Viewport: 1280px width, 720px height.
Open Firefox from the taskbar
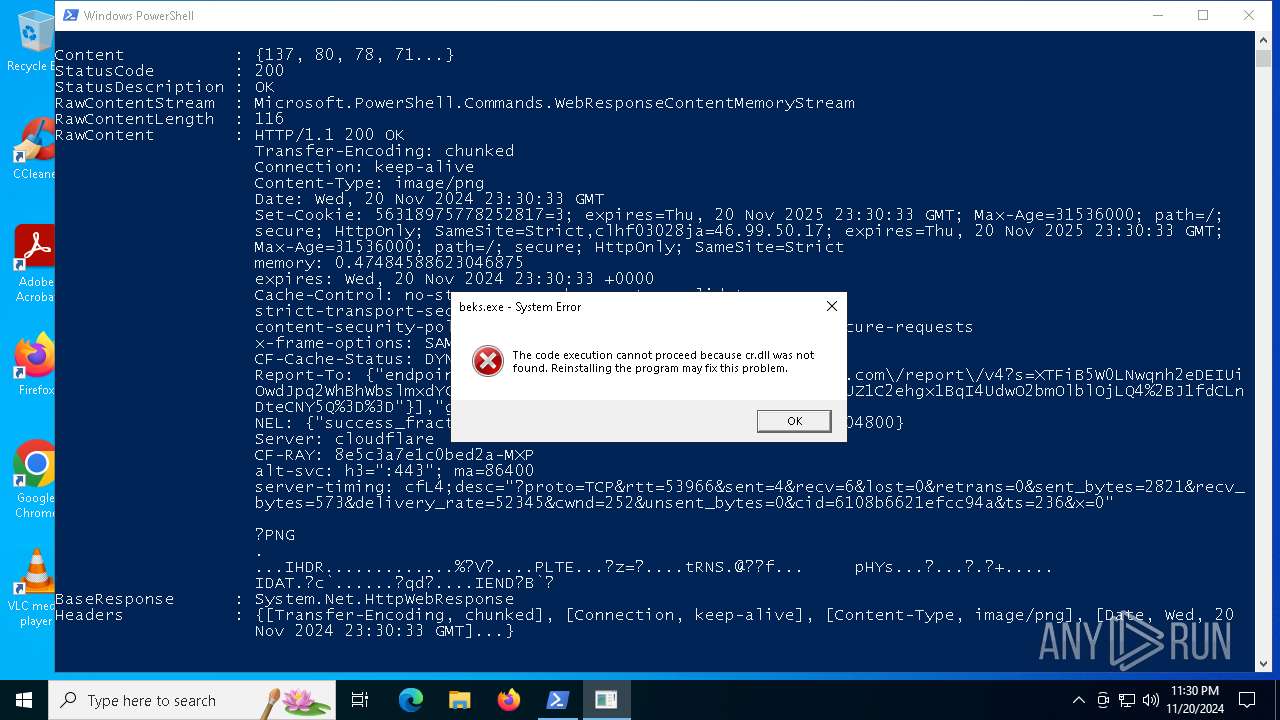[x=508, y=700]
